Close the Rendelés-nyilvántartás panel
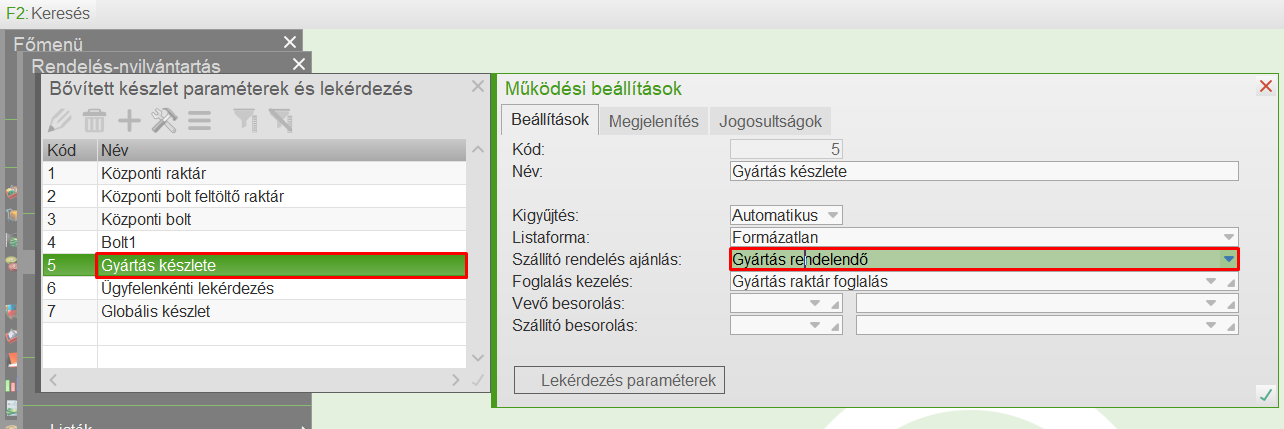Screen dimensions: 1284x429 [298, 65]
